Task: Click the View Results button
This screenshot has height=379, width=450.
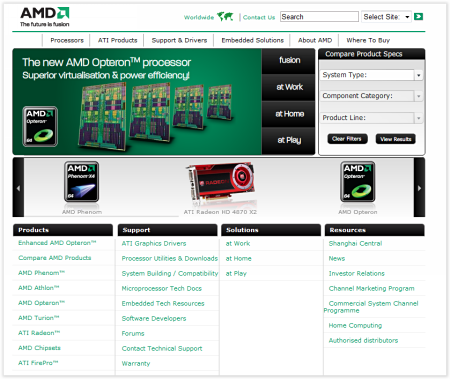Action: 396,139
